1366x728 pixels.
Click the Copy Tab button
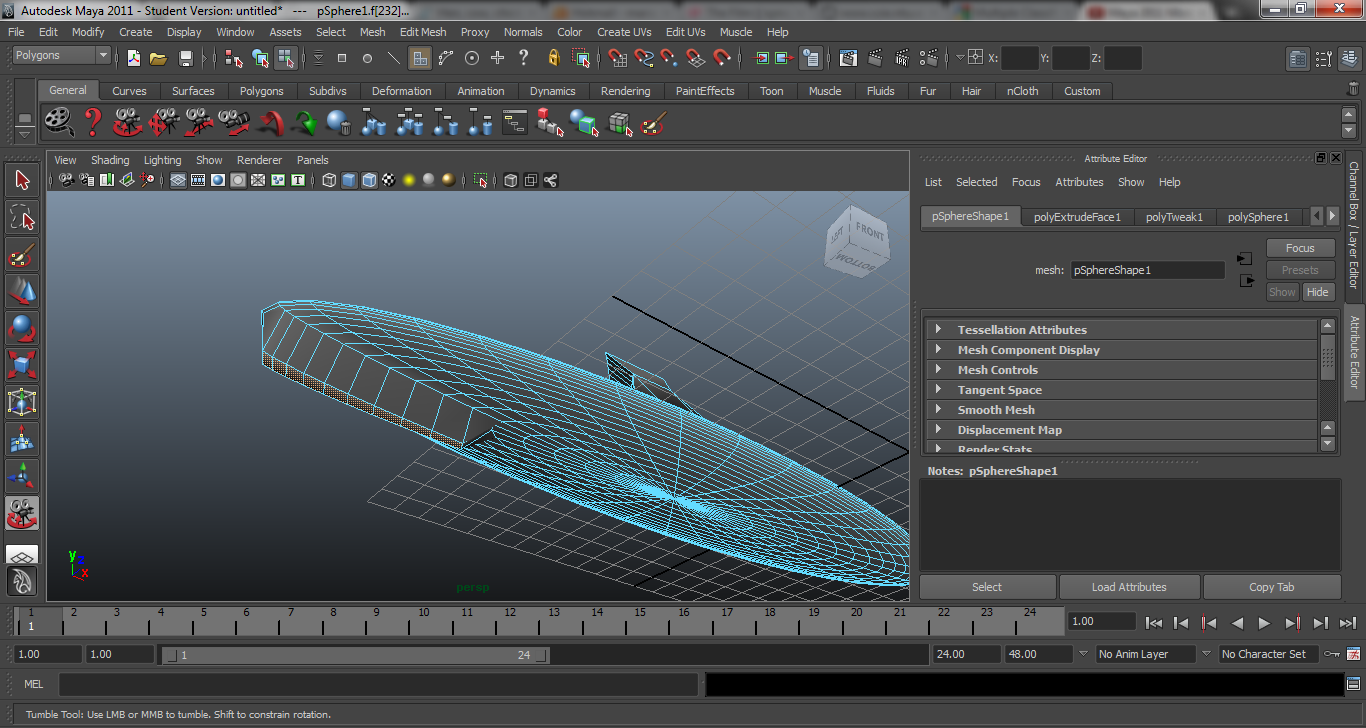point(1271,587)
